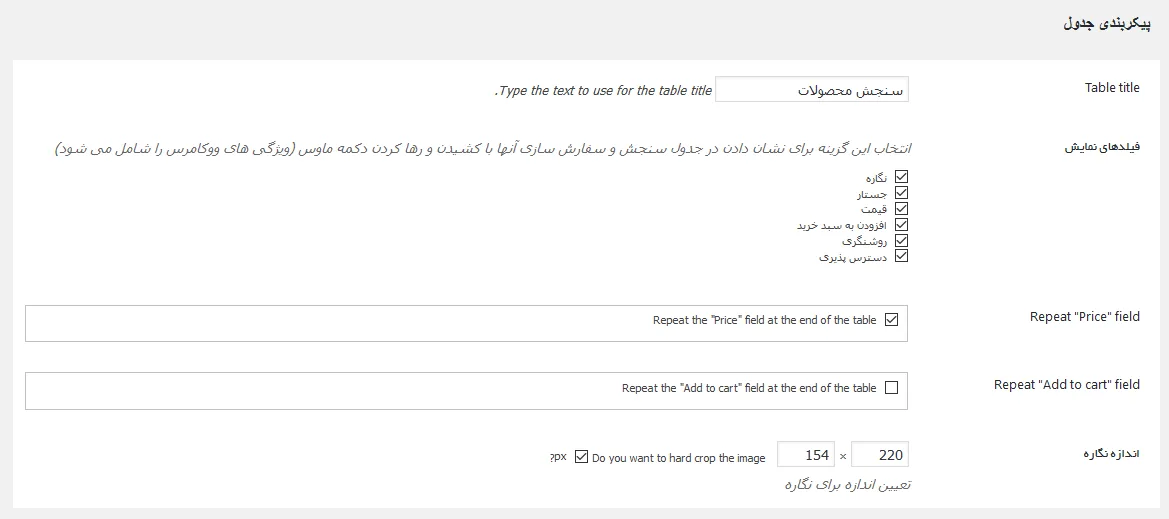Viewport: 1169px width, 519px height.
Task: Focus the image size field showing 220
Action: 880,454
